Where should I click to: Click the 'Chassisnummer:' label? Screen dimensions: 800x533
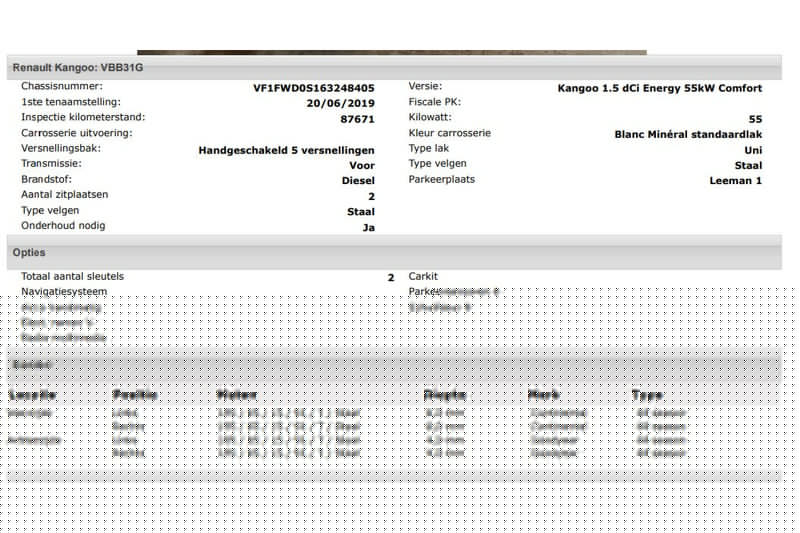[62, 86]
